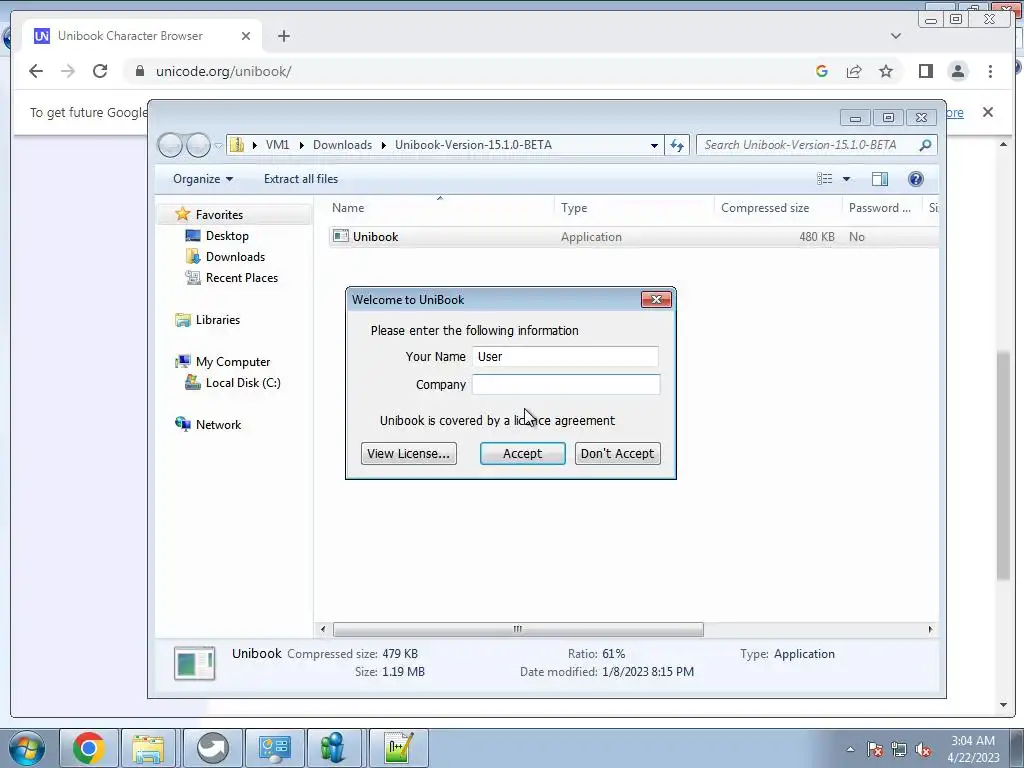The image size is (1024, 768).
Task: Sort by the Compressed size column header
Action: point(765,208)
